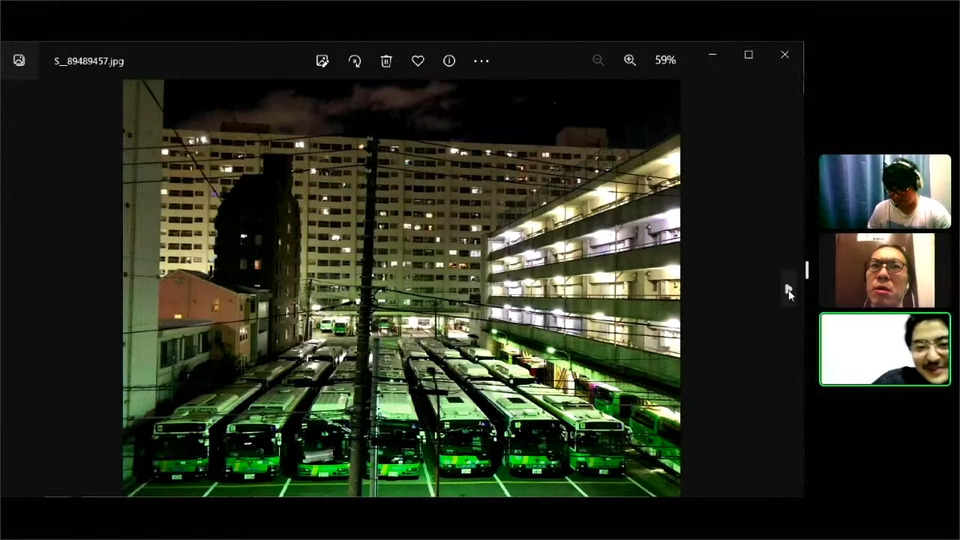This screenshot has width=960, height=540.
Task: Click the filename S__89489457.jpg
Action: click(x=89, y=61)
